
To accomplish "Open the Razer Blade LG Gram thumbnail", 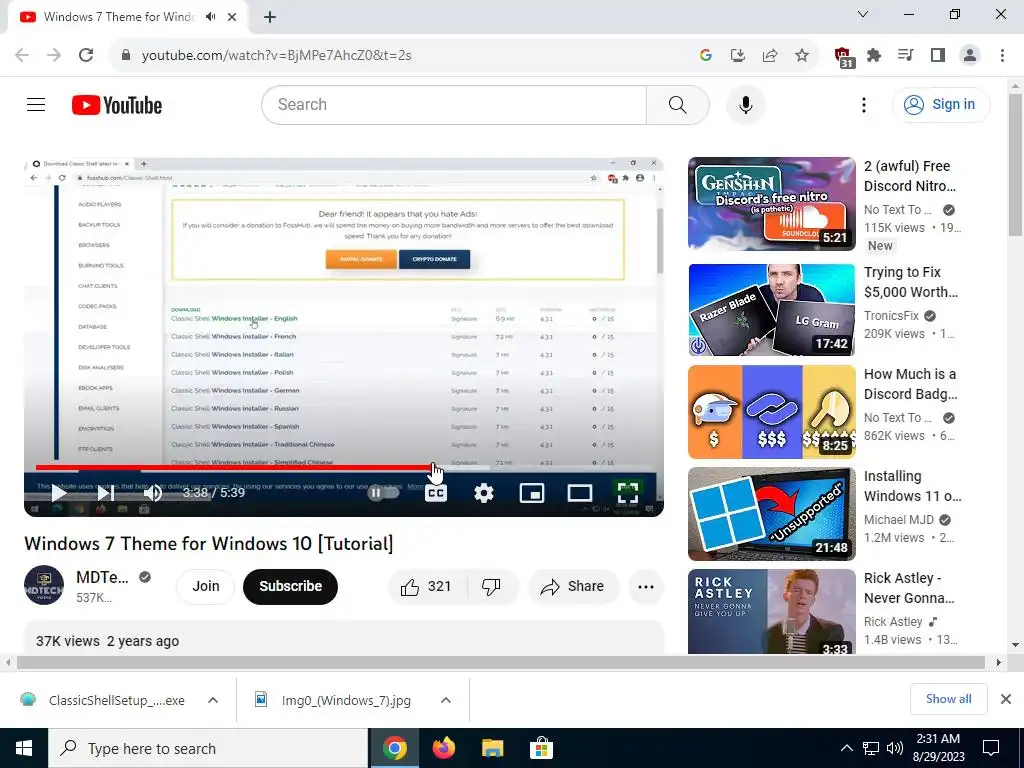I will 771,310.
